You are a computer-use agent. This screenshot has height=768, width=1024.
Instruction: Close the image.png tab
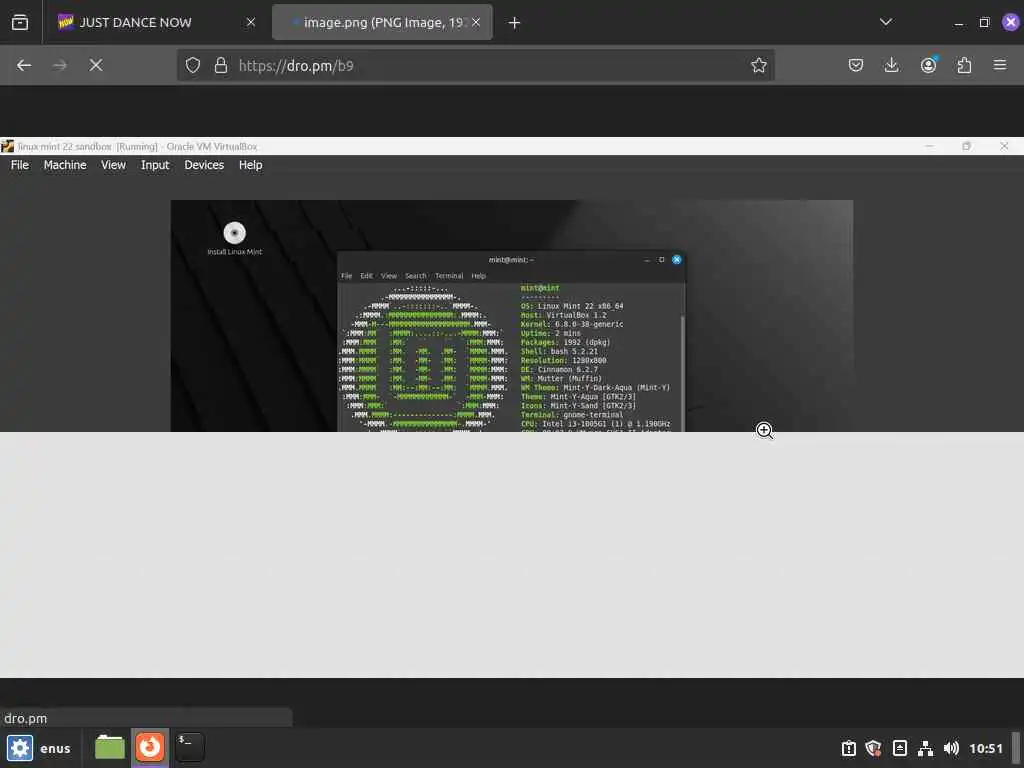(x=476, y=23)
